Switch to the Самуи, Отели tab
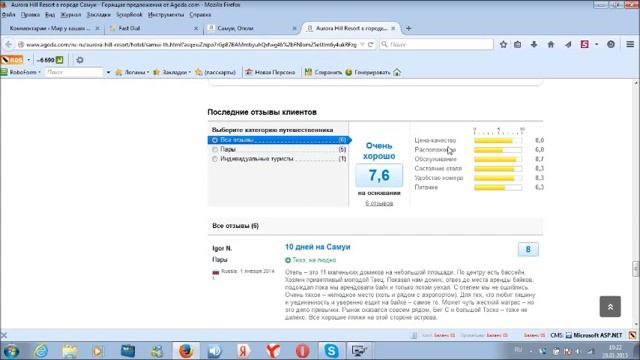The image size is (640, 360). (x=250, y=29)
